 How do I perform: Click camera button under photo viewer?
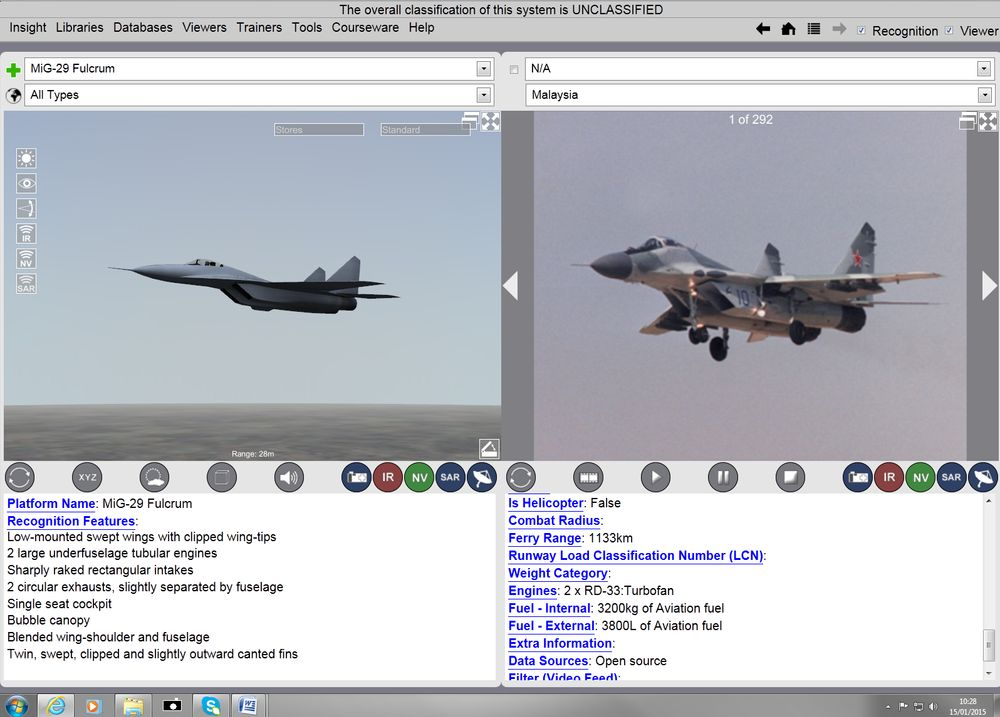858,477
